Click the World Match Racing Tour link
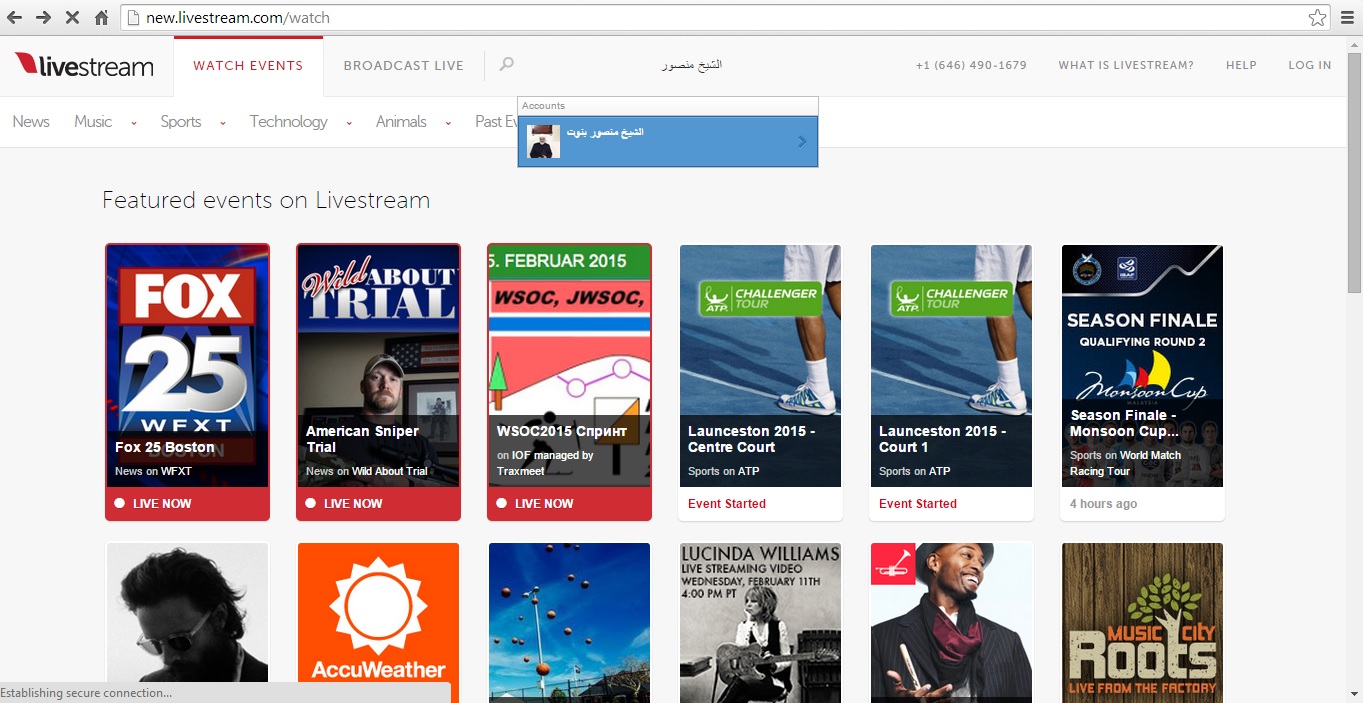This screenshot has width=1363, height=703. pyautogui.click(x=1125, y=463)
